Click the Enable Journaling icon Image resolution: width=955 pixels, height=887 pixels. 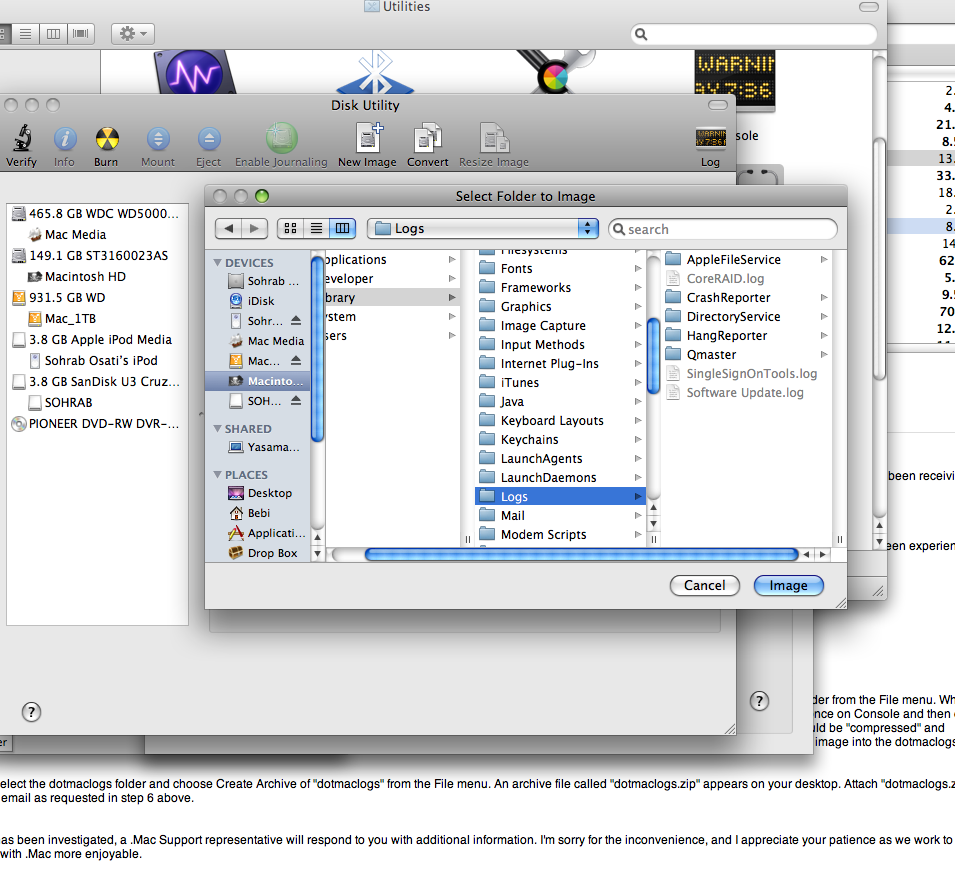[x=281, y=138]
